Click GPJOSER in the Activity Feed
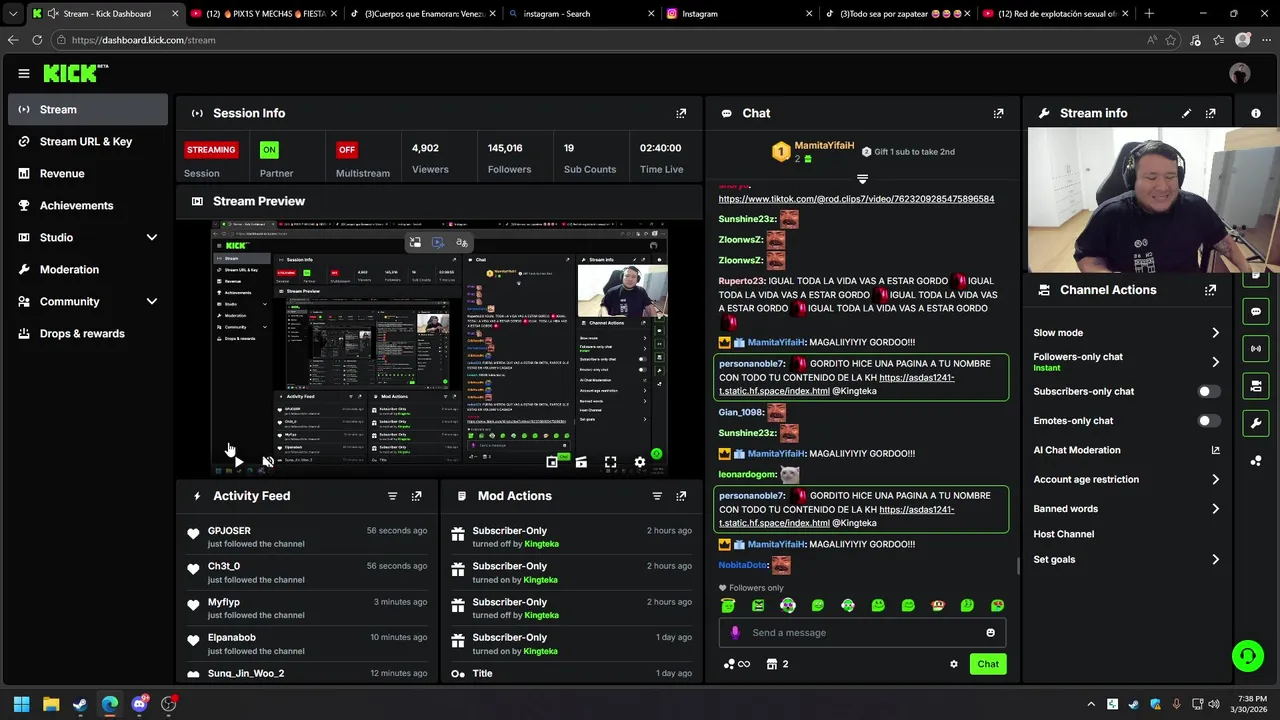This screenshot has height=720, width=1280. tap(229, 531)
